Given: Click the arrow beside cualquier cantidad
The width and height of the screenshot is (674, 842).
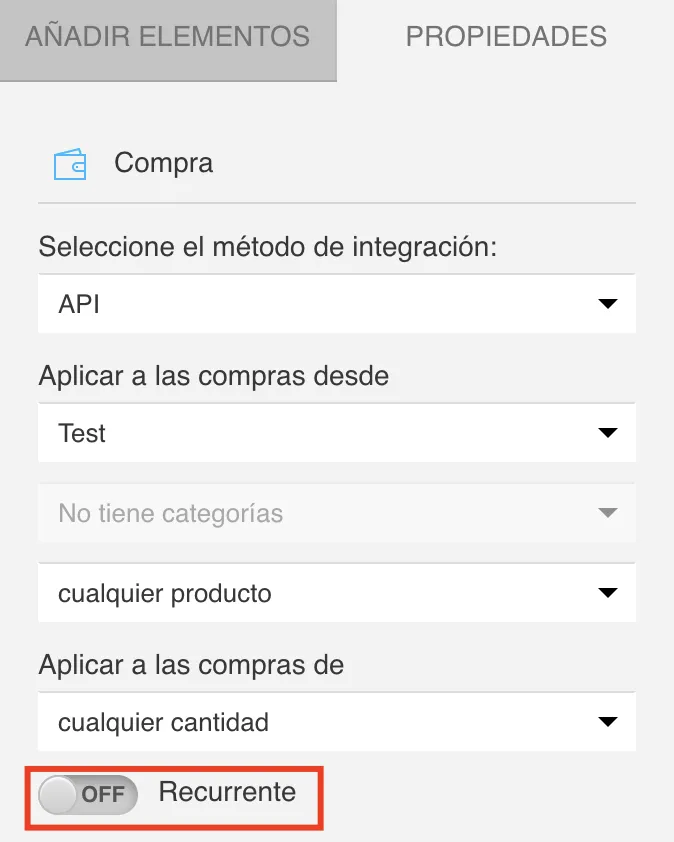Looking at the screenshot, I should 607,722.
